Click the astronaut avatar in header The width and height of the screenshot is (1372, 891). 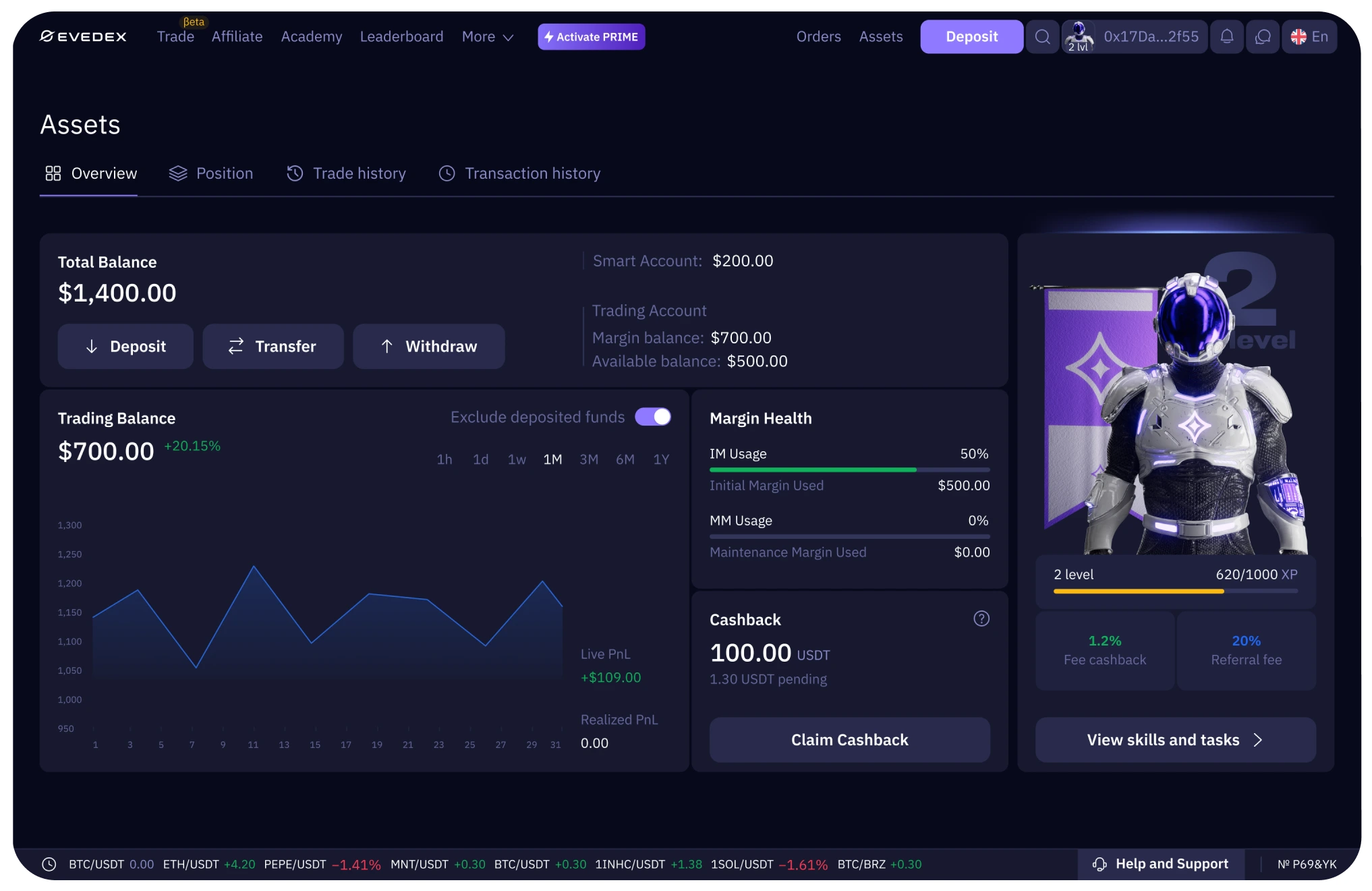click(x=1079, y=36)
